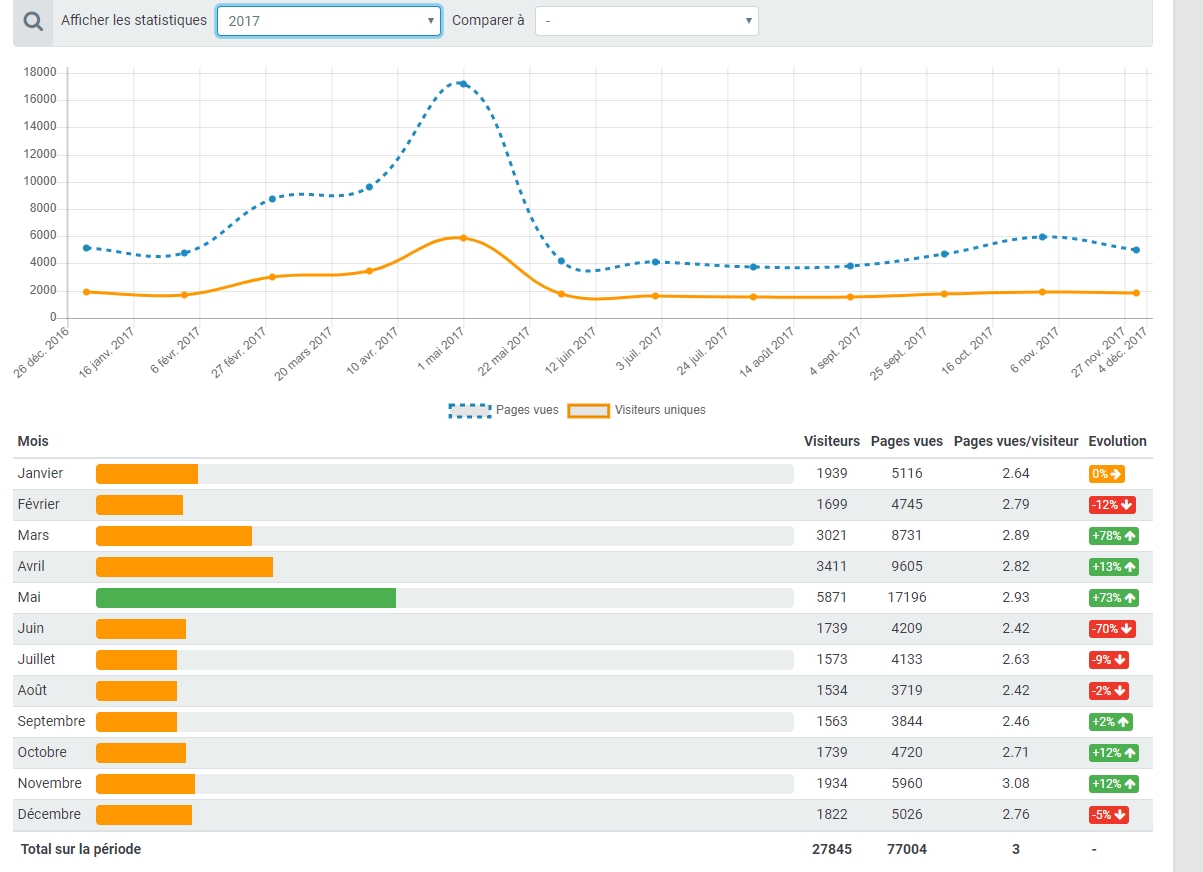Click the +78% evolution badge for Mars
Screen dimensions: 1203x872
pyautogui.click(x=1114, y=536)
